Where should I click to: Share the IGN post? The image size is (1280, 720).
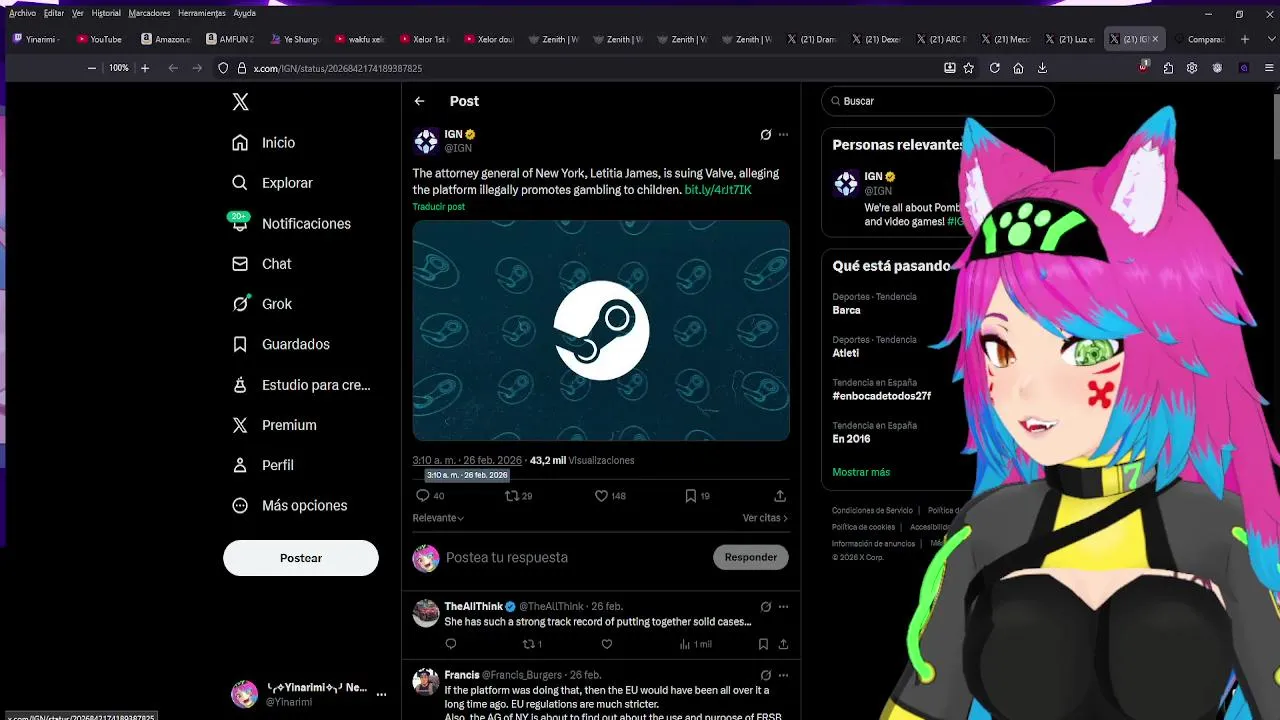click(780, 495)
